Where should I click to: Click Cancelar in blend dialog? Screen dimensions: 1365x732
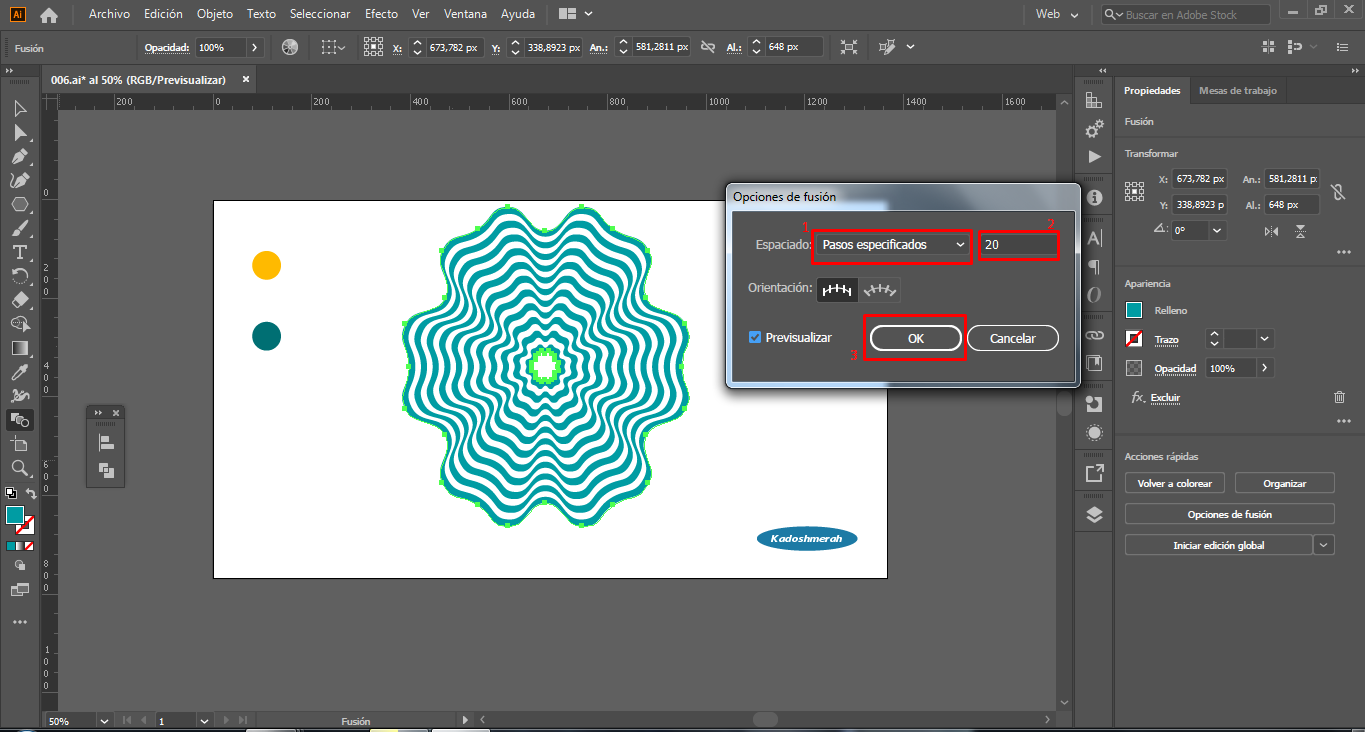(1013, 339)
